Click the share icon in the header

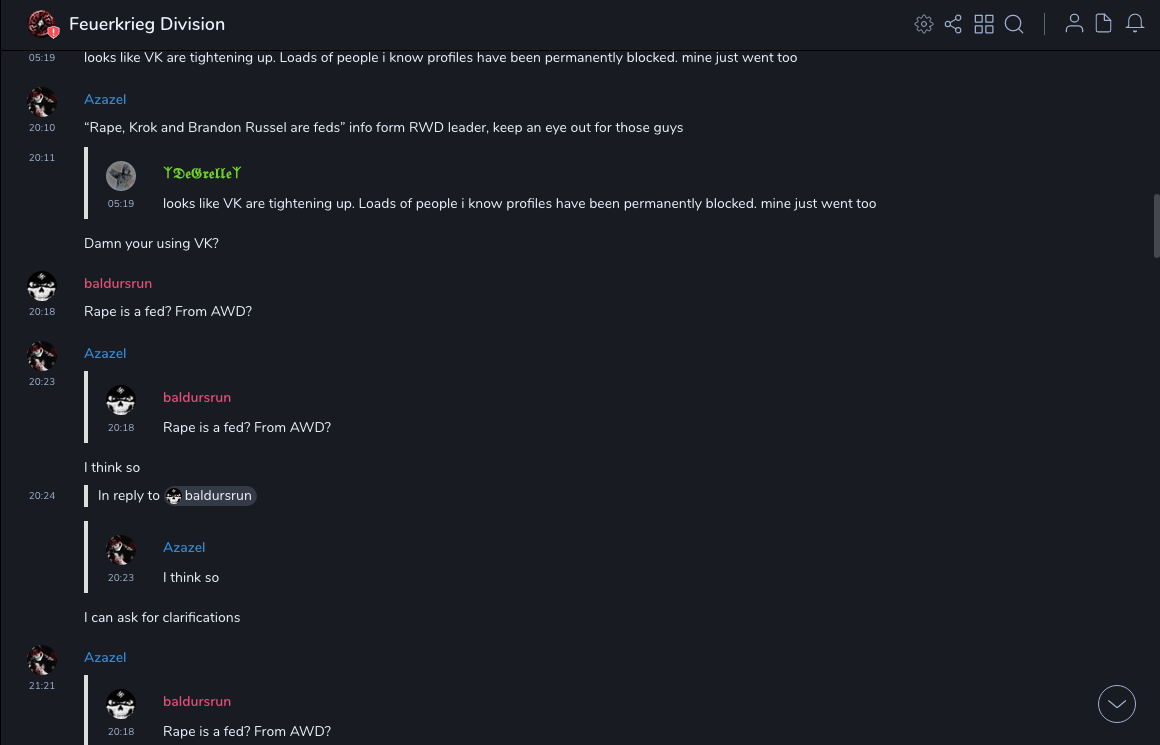coord(953,24)
